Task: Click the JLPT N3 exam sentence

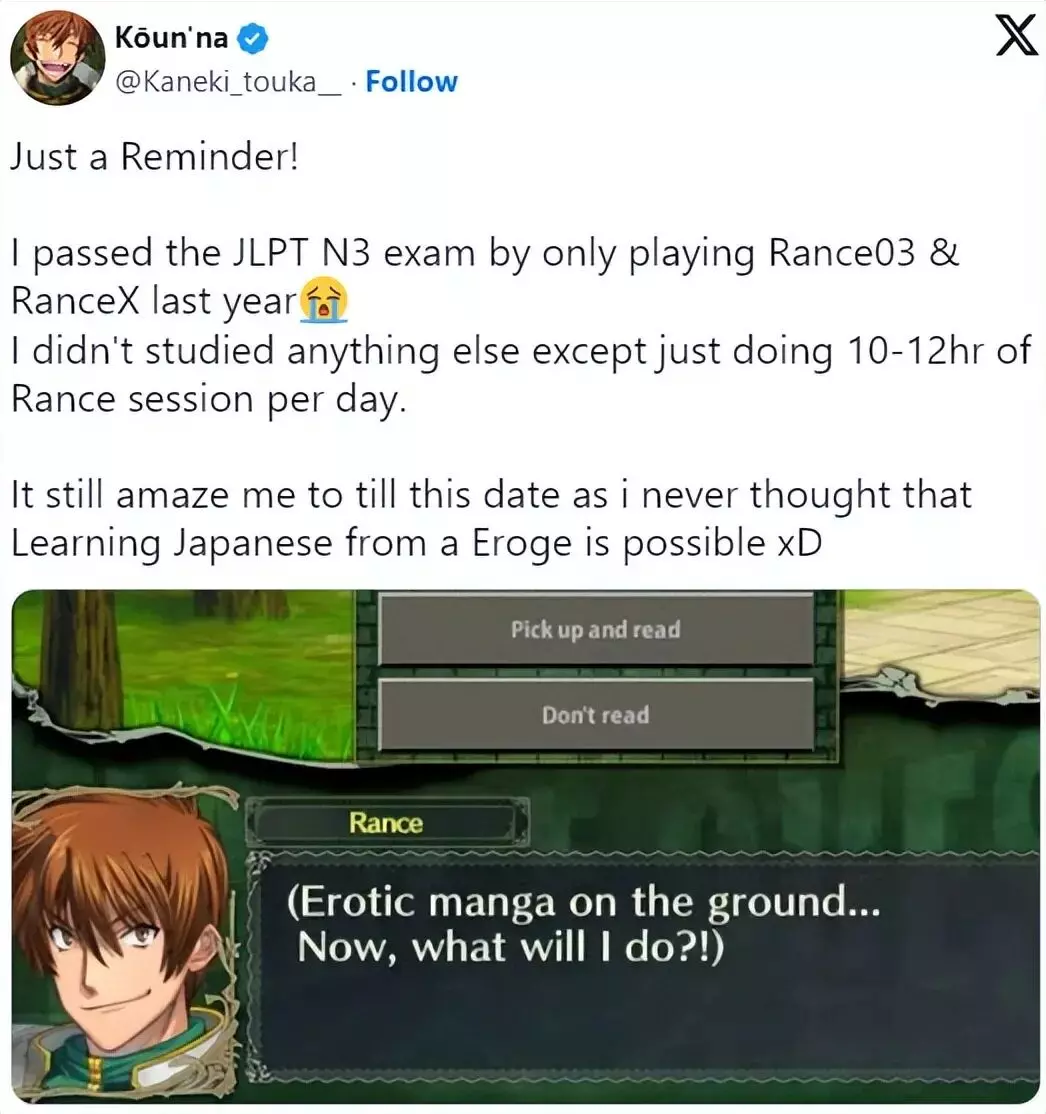Action: pos(485,276)
